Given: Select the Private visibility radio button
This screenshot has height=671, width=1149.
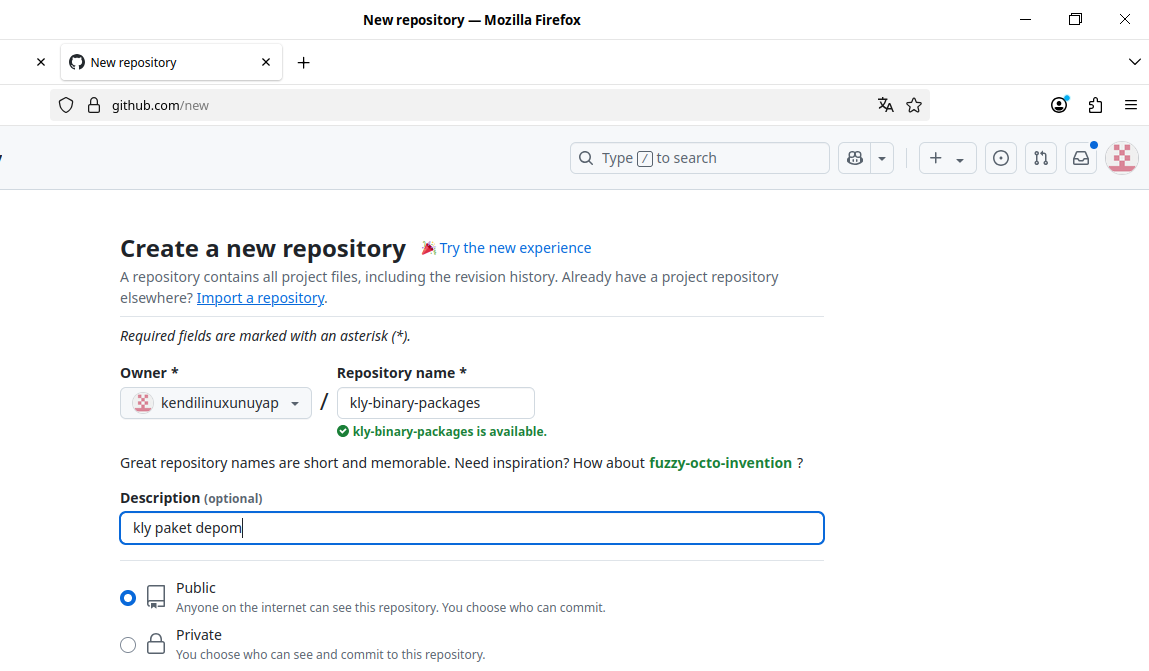Looking at the screenshot, I should click(x=128, y=645).
